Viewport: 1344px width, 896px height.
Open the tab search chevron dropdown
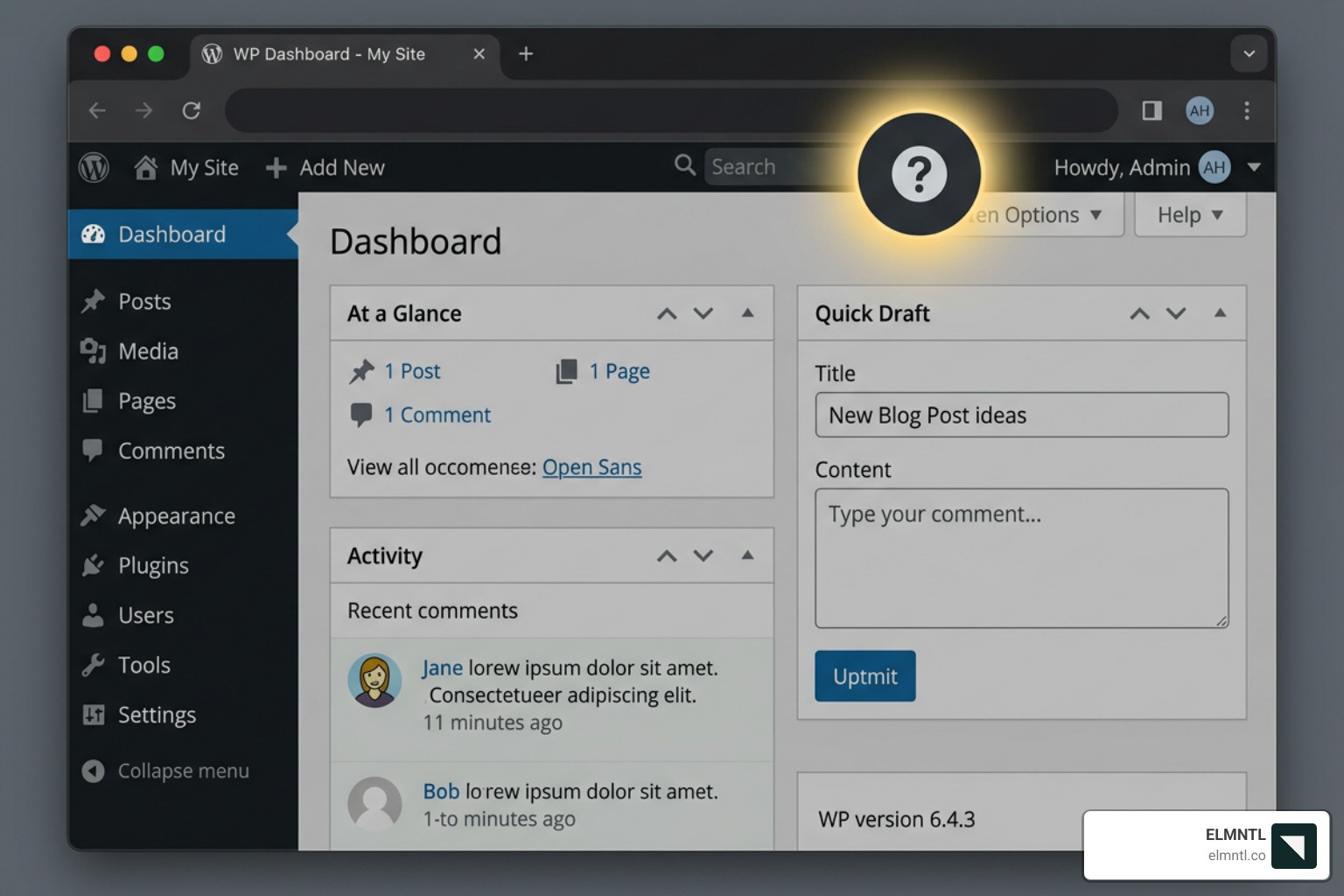point(1249,54)
